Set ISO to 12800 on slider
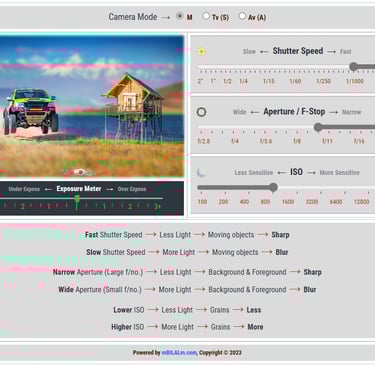This screenshot has height=366, width=375. (x=361, y=187)
